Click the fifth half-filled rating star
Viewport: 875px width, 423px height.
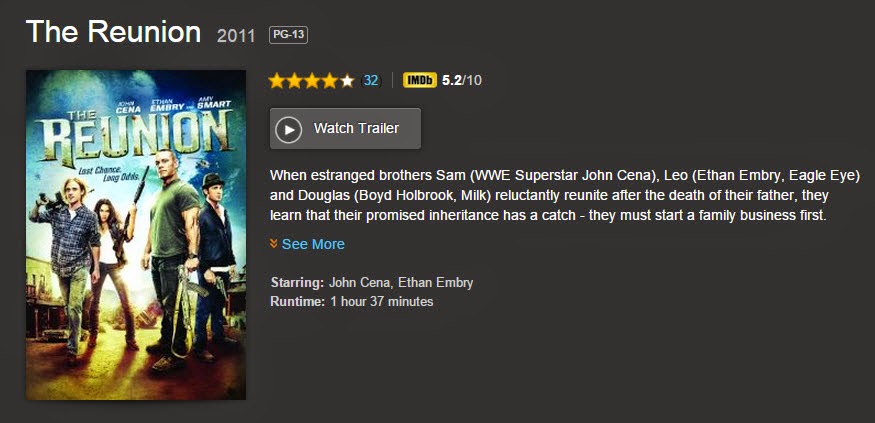click(347, 81)
